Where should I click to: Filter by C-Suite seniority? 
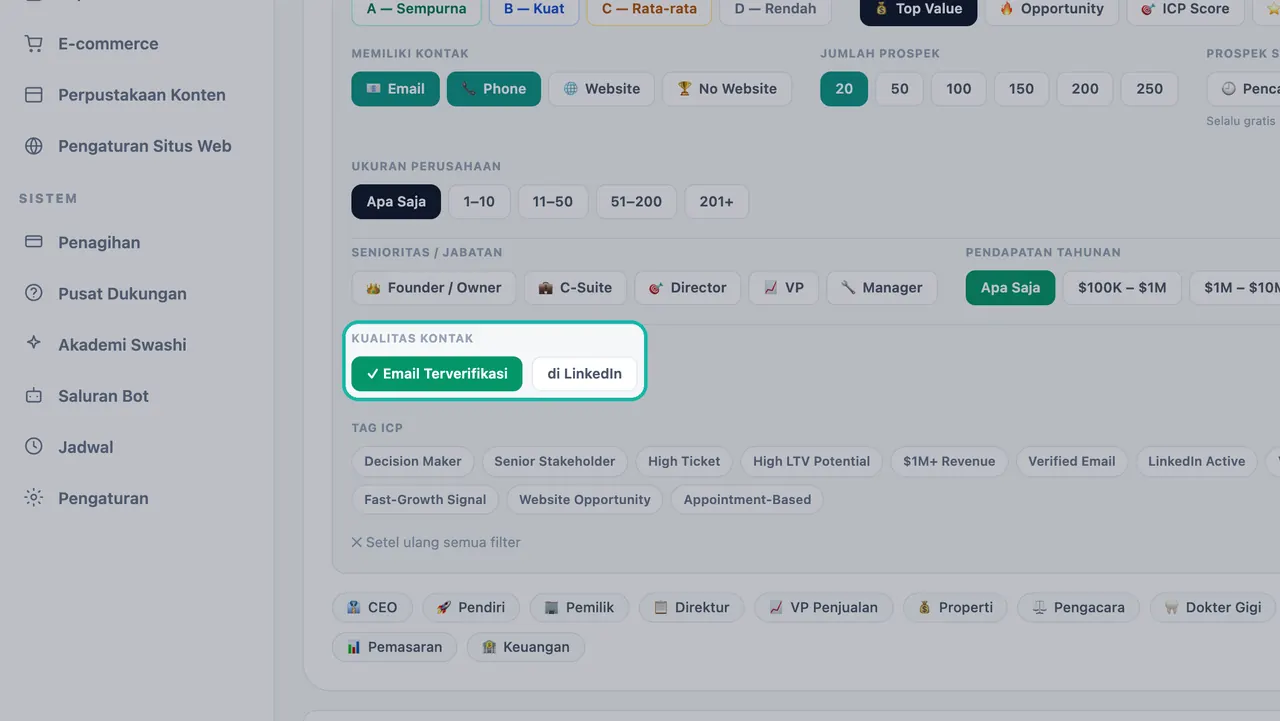pyautogui.click(x=575, y=288)
